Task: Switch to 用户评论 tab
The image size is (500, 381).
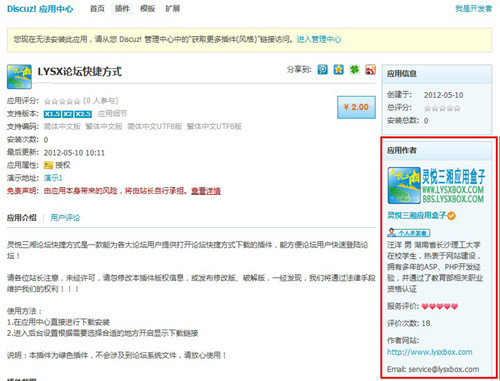Action: tap(65, 218)
